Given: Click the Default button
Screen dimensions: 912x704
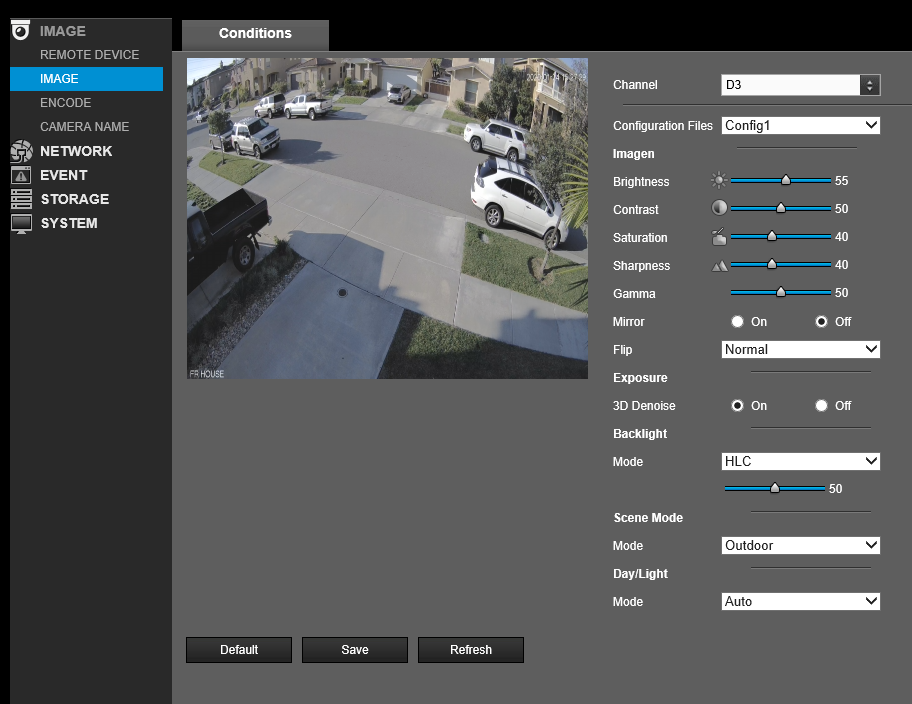Looking at the screenshot, I should (x=239, y=650).
